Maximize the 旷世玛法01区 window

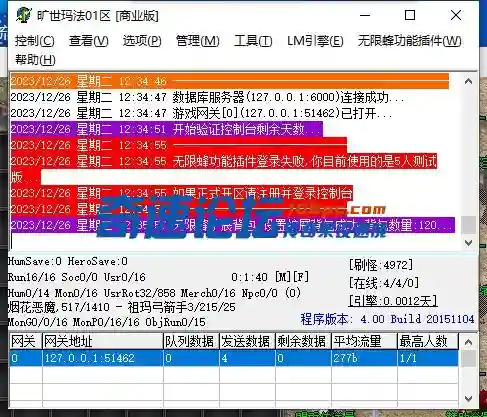pyautogui.click(x=410, y=15)
